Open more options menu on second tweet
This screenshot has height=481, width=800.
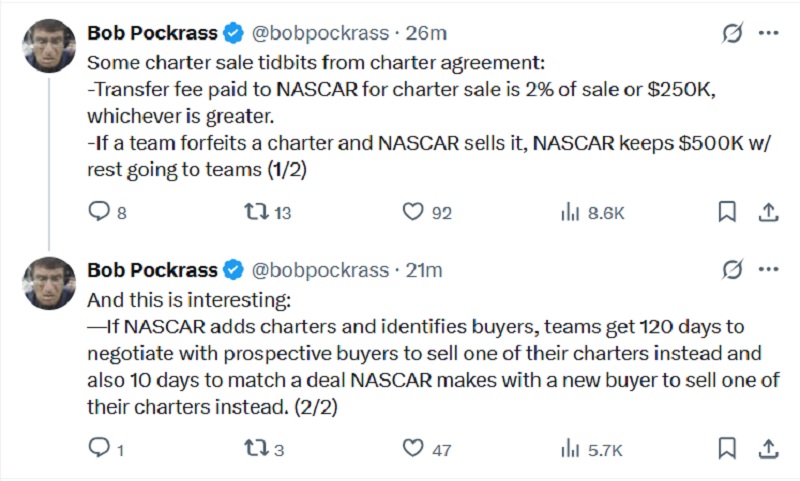pos(768,270)
